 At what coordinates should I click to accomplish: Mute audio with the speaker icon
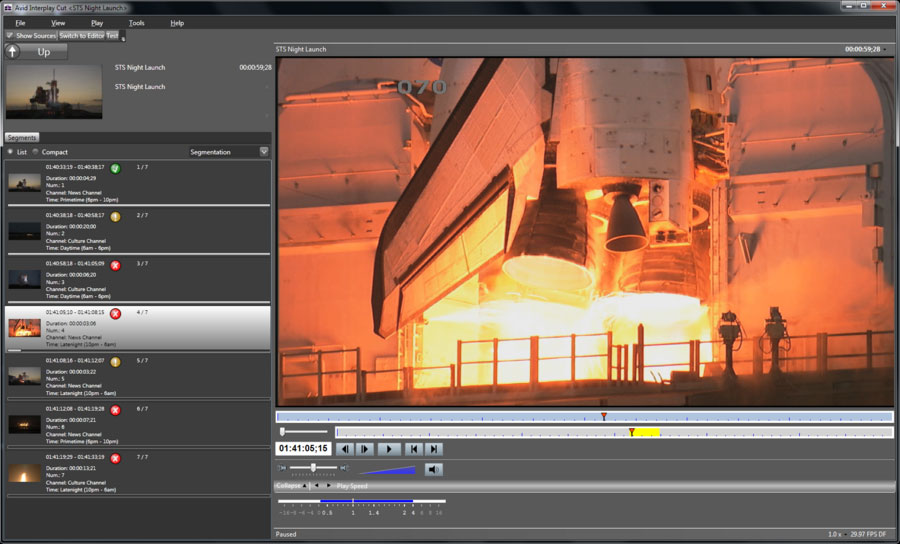(434, 469)
